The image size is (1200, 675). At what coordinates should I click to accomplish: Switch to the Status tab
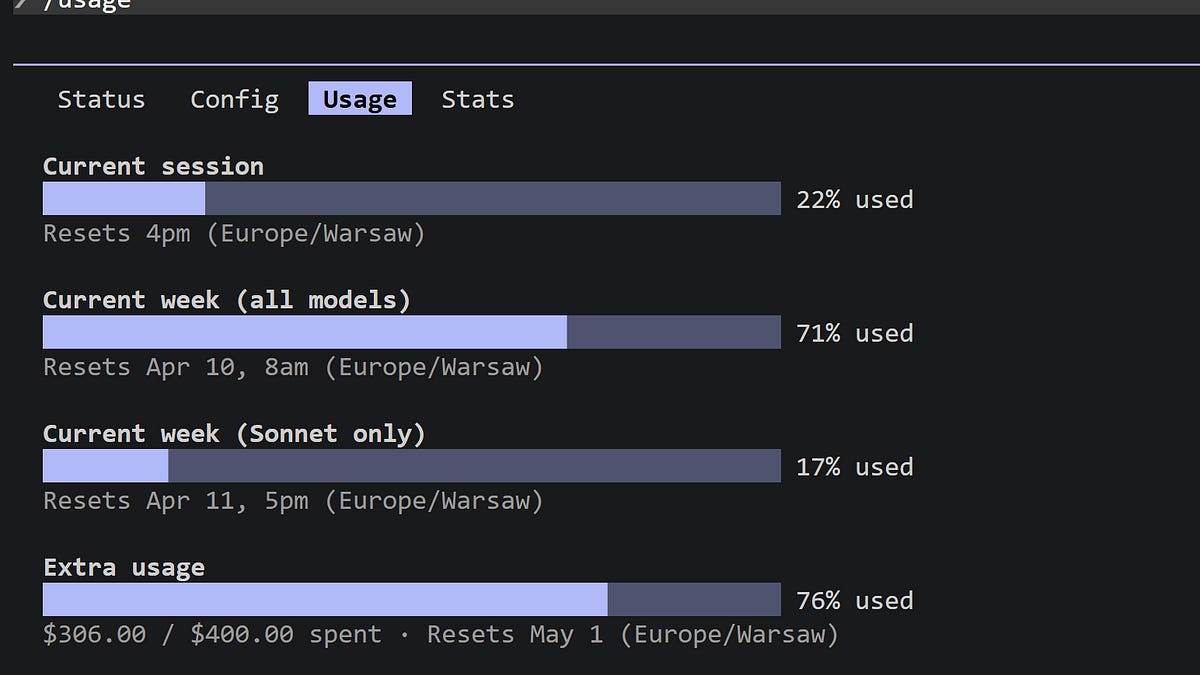click(101, 99)
